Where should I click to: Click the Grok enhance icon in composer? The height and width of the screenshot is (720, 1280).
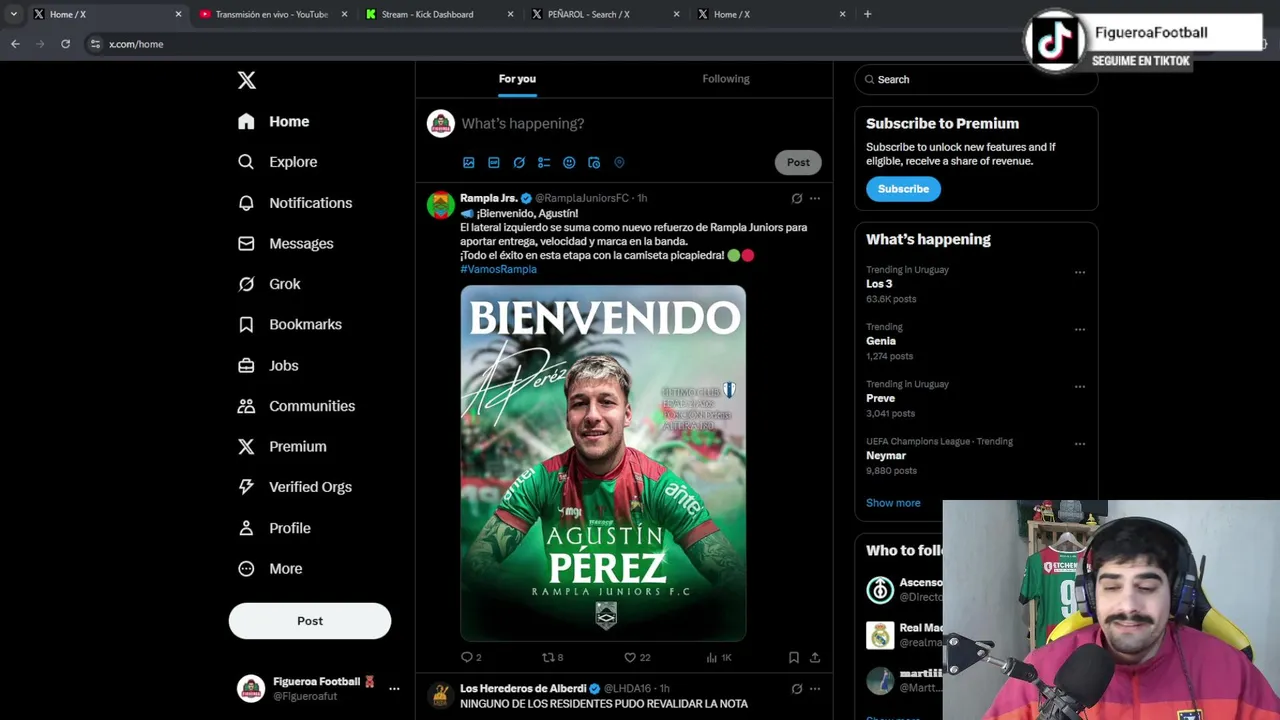click(x=519, y=162)
